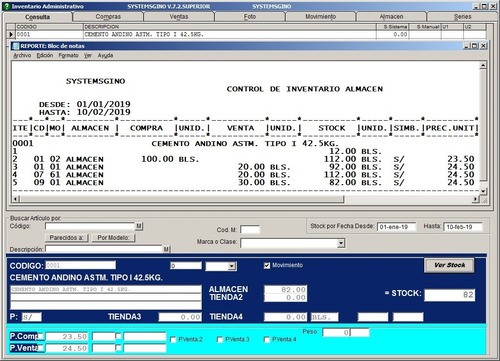Enable the P.Venta 2 checkbox

173,340
